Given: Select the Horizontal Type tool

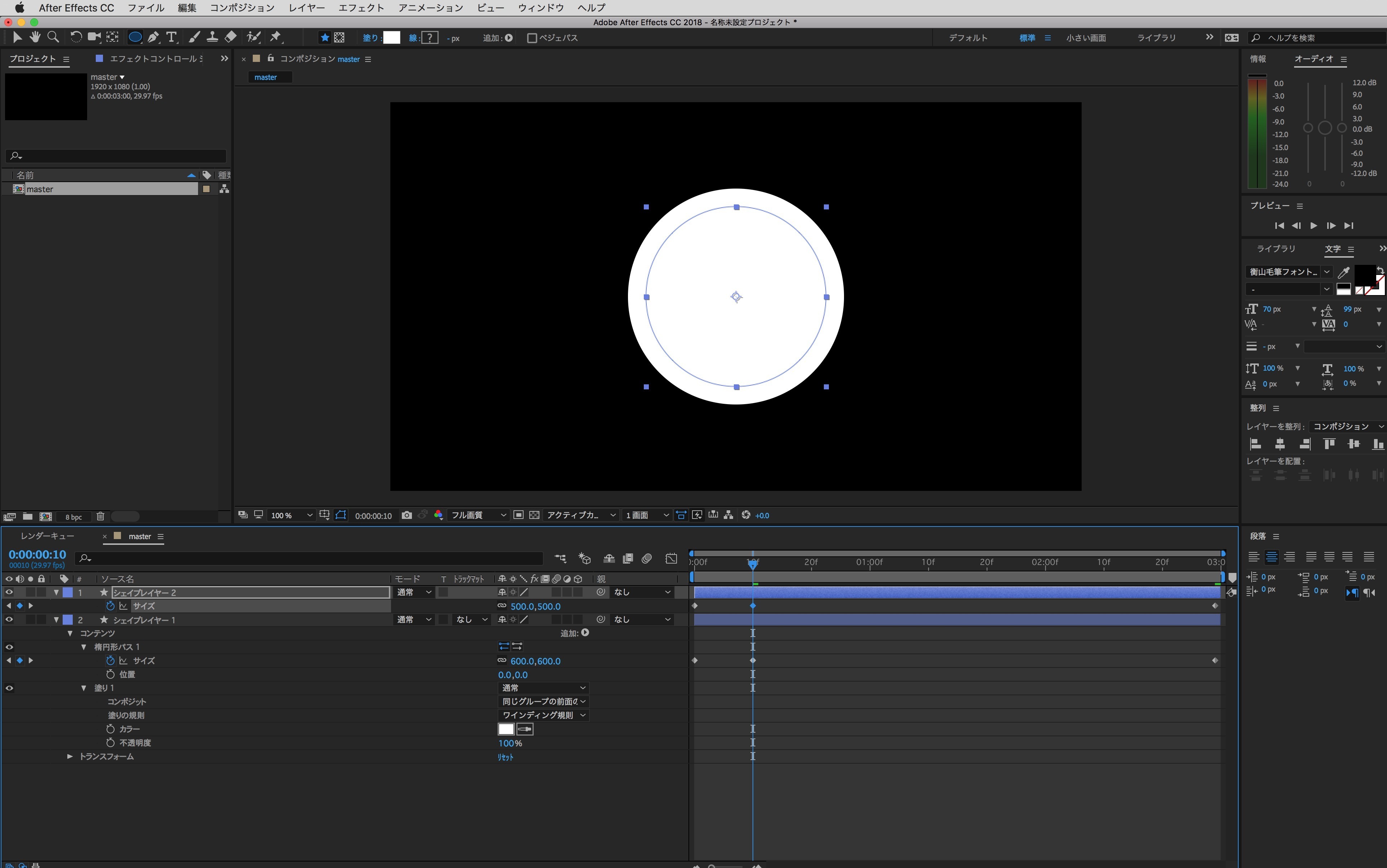Looking at the screenshot, I should 171,37.
